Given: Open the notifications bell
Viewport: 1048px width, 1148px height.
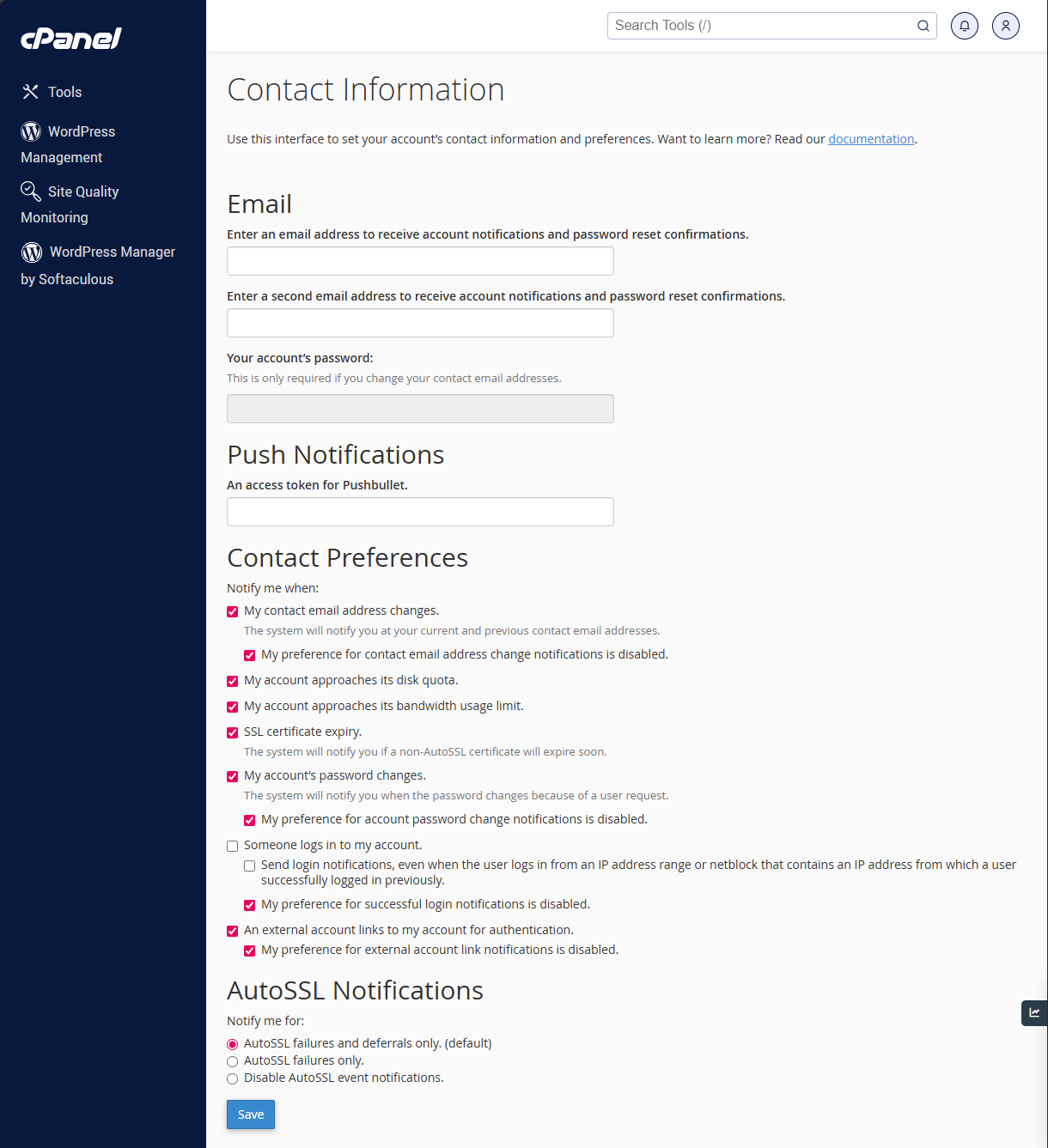Looking at the screenshot, I should [964, 26].
